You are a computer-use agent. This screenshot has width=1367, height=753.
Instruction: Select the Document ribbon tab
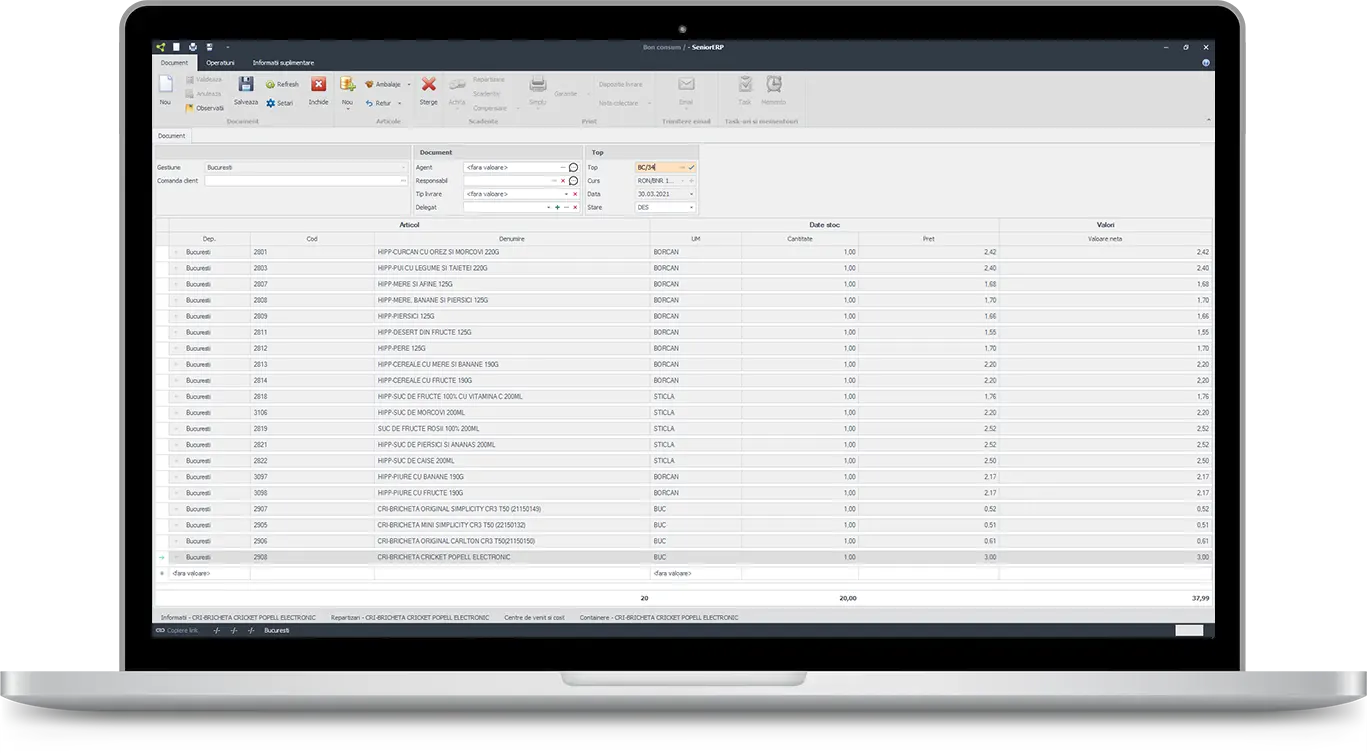(x=174, y=63)
